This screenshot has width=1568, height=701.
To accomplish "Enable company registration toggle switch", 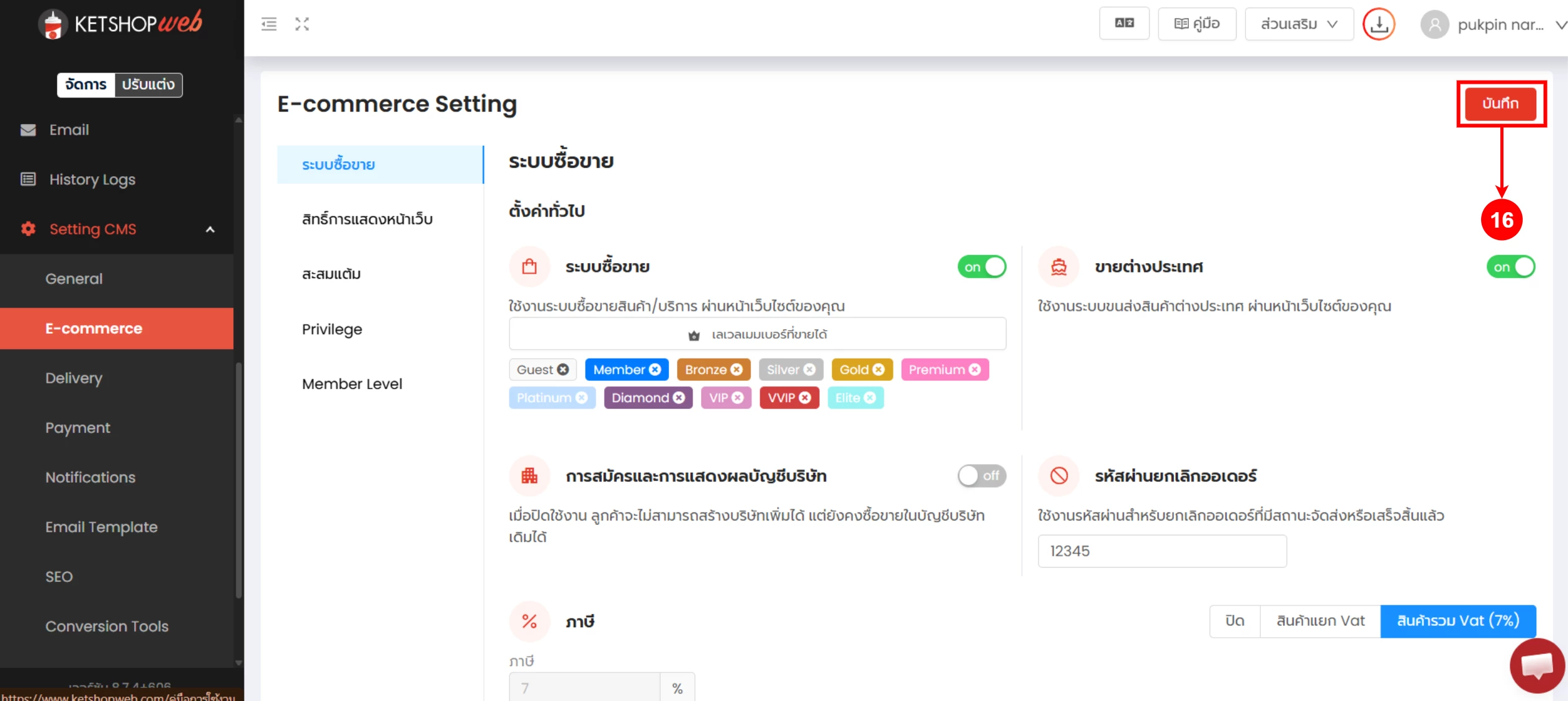I will click(981, 476).
